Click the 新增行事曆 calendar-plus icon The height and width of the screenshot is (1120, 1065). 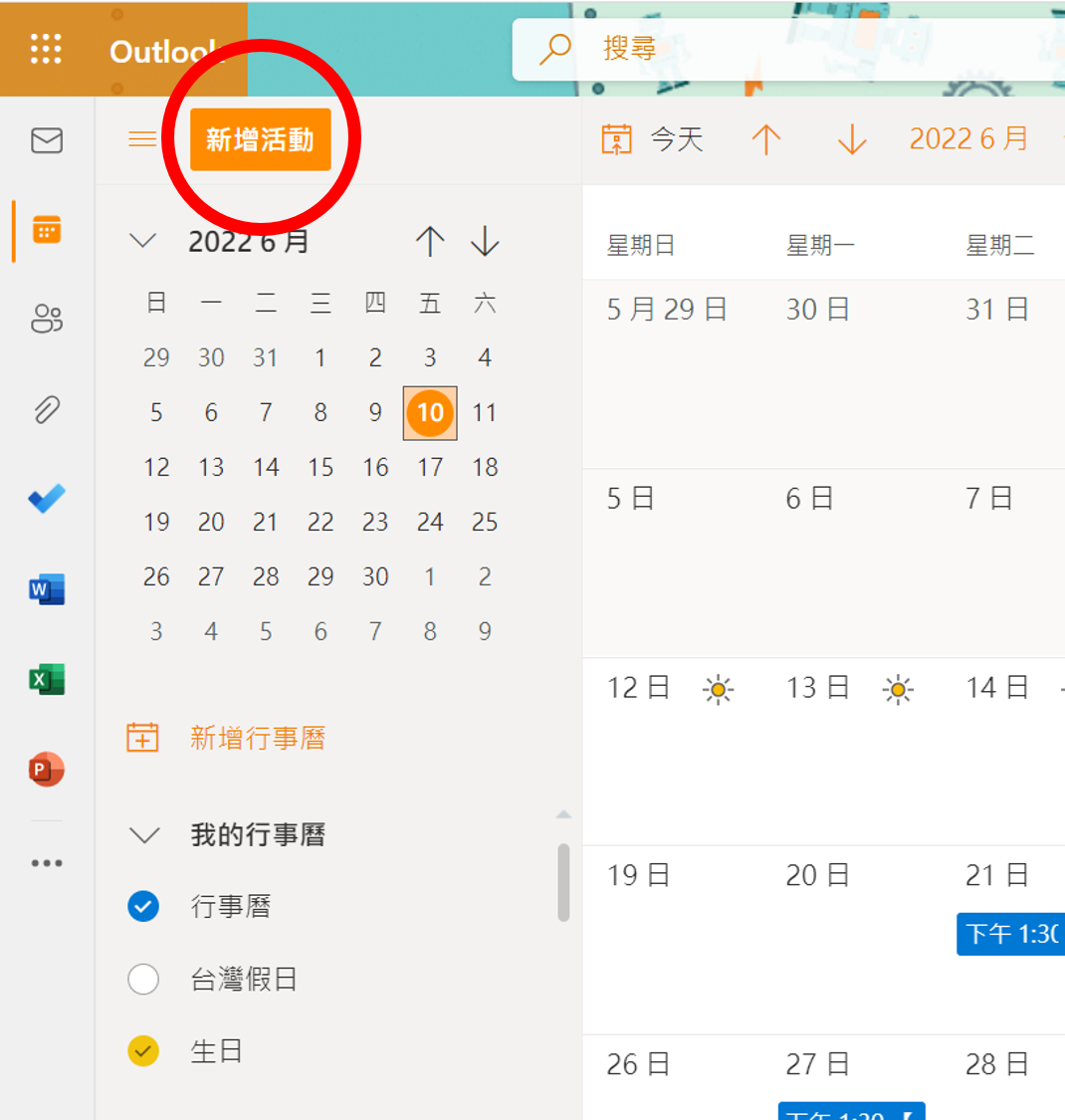point(142,738)
